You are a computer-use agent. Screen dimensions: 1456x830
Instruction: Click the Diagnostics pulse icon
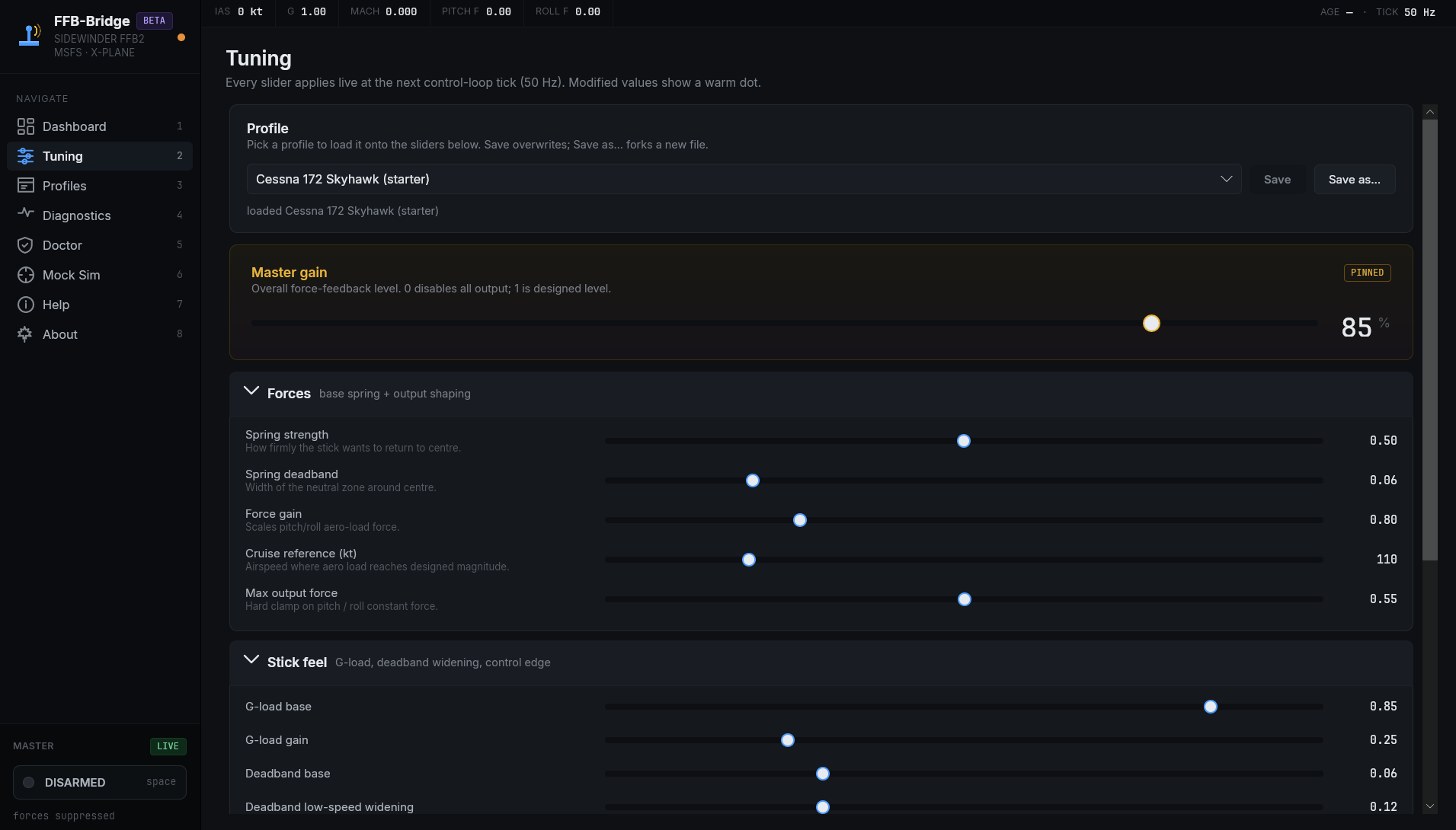pos(25,214)
